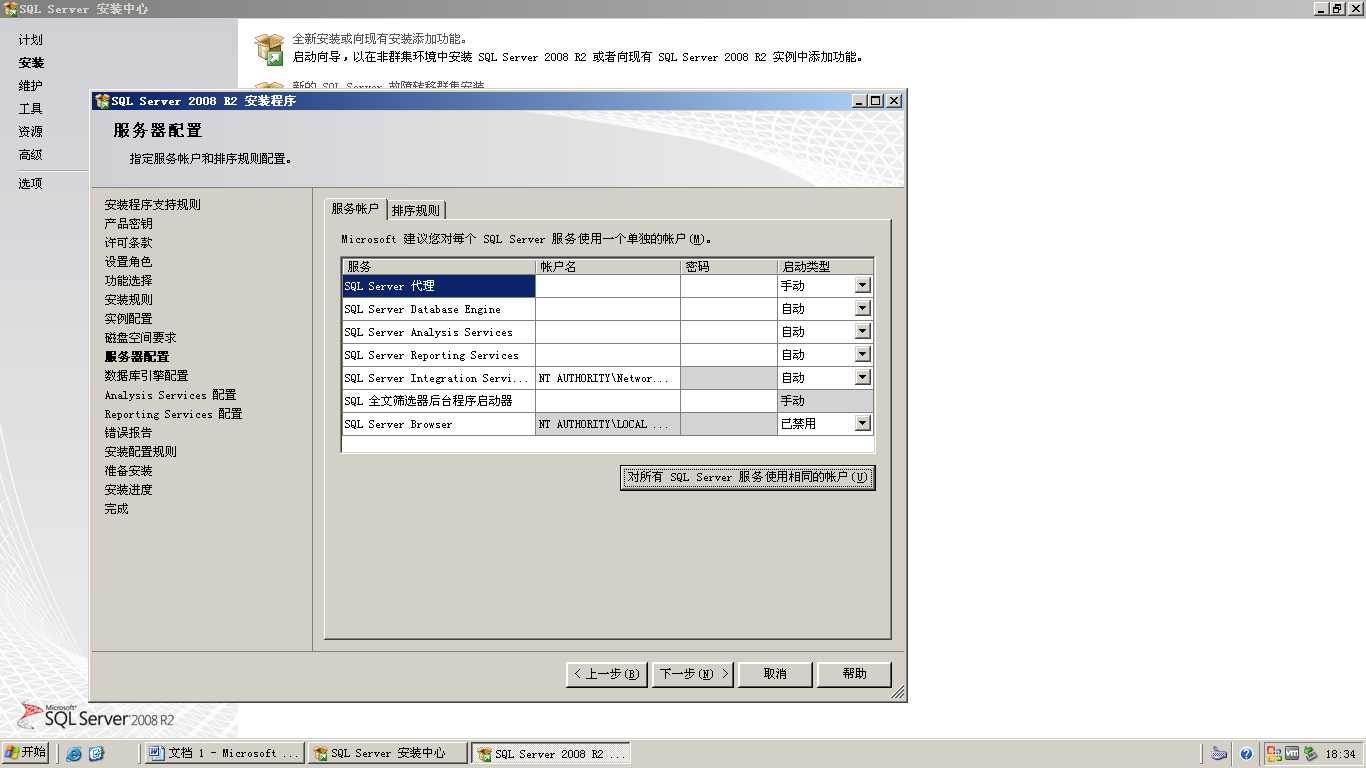
Task: Open startup type dropdown for SQL Server Browser
Action: click(x=863, y=423)
